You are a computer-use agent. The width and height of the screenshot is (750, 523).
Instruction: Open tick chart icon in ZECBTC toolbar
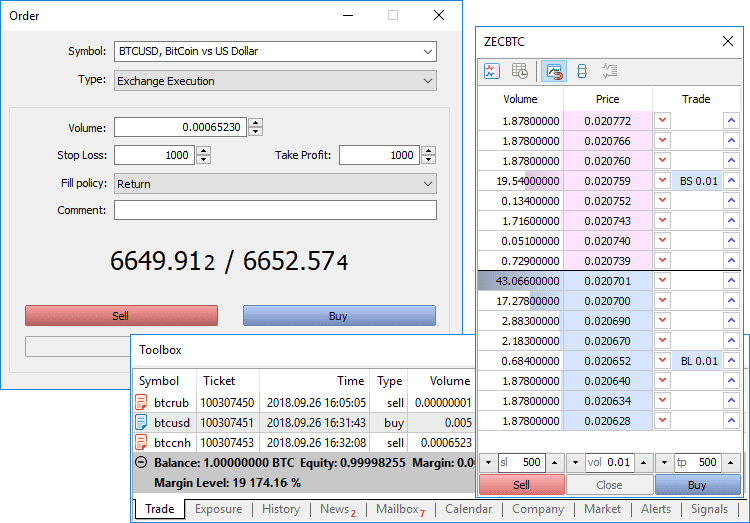492,71
